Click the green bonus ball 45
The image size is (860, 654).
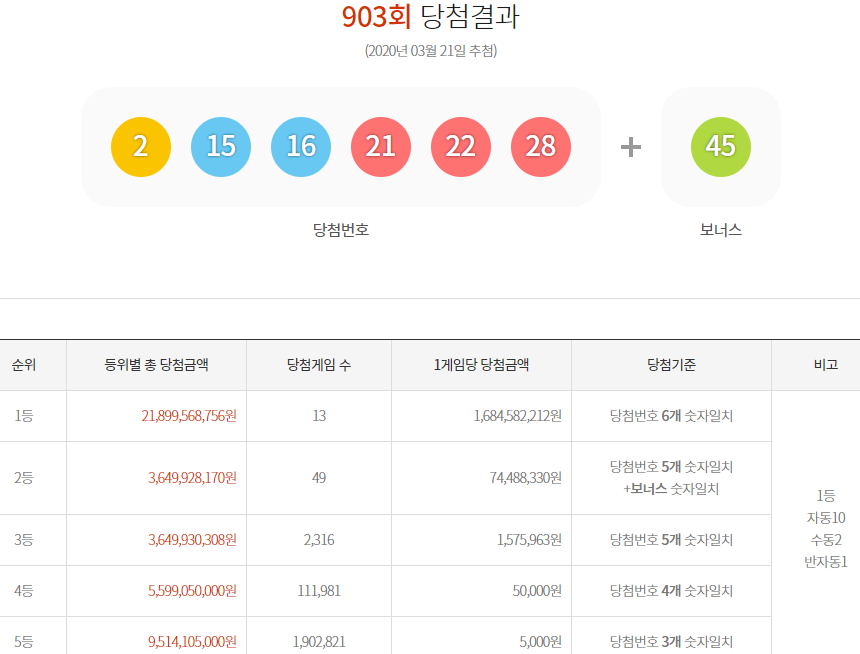[x=721, y=147]
